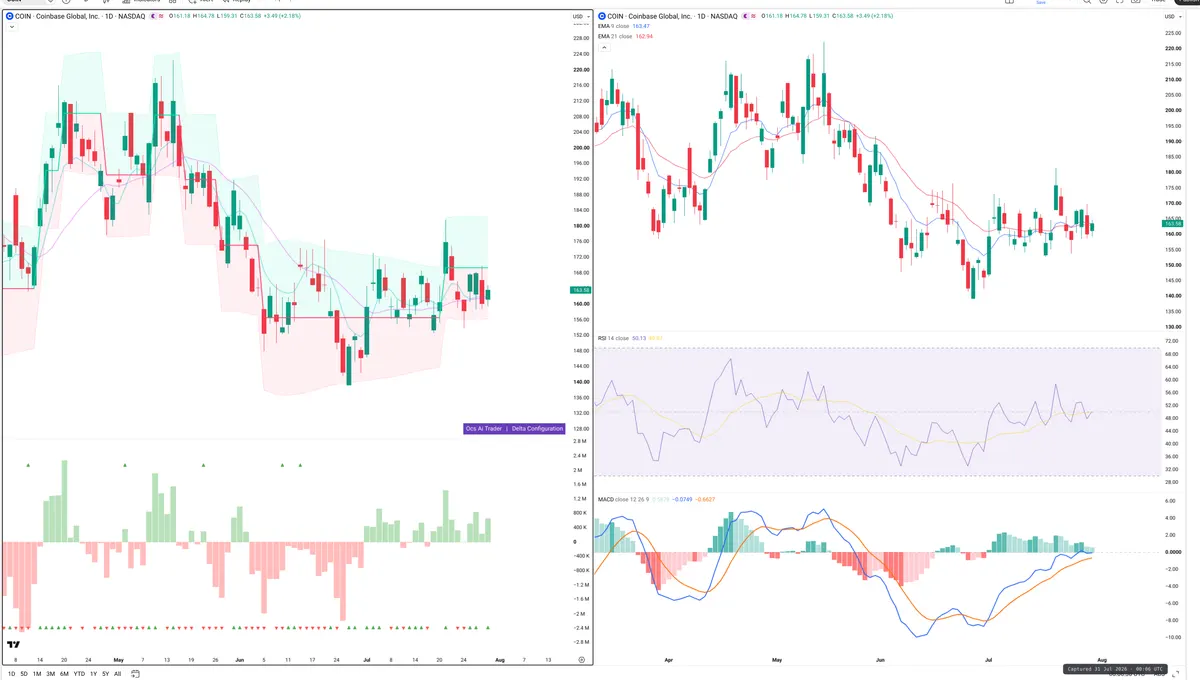Image resolution: width=1200 pixels, height=680 pixels.
Task: Click the Delta Configuration label
Action: [x=536, y=428]
